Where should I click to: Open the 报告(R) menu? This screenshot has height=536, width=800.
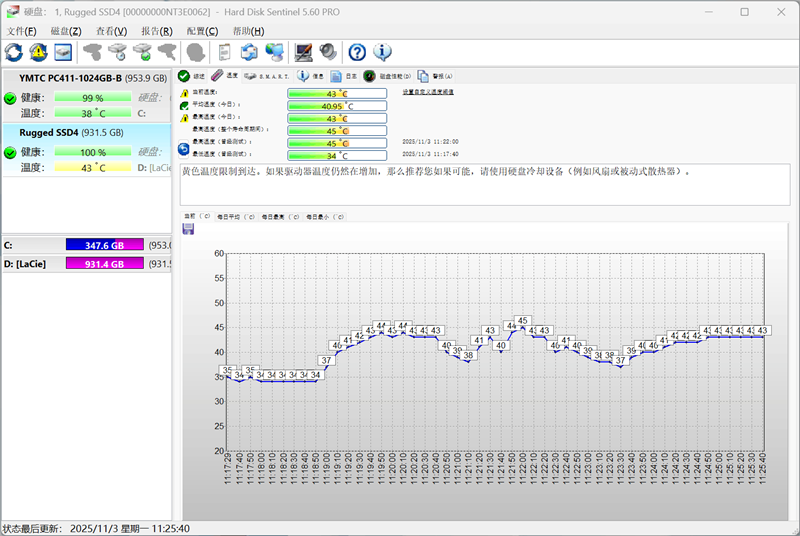[157, 31]
